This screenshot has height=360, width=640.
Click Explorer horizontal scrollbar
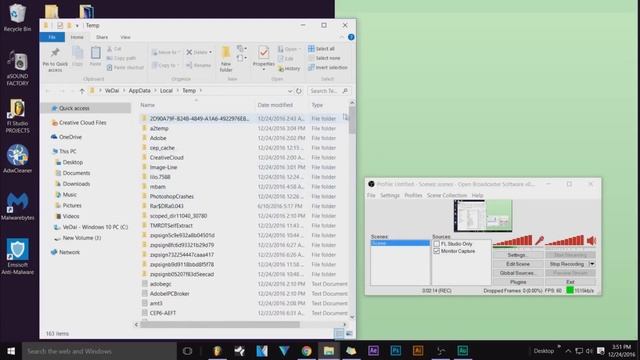220,324
